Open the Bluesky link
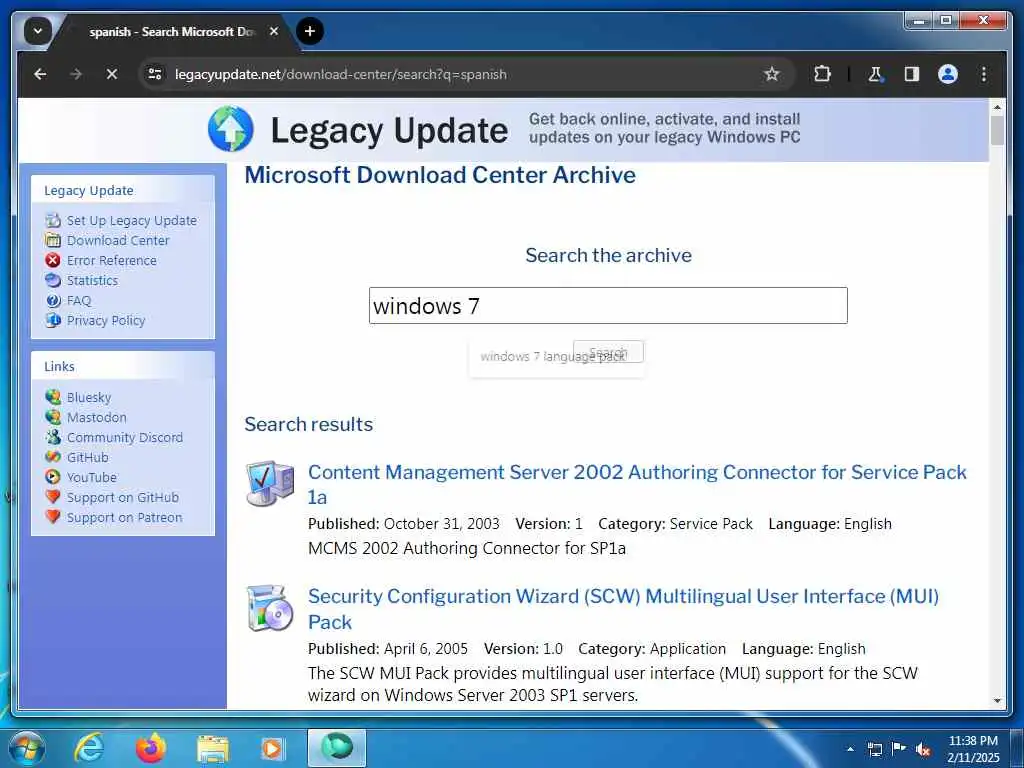1024x768 pixels. tap(89, 397)
